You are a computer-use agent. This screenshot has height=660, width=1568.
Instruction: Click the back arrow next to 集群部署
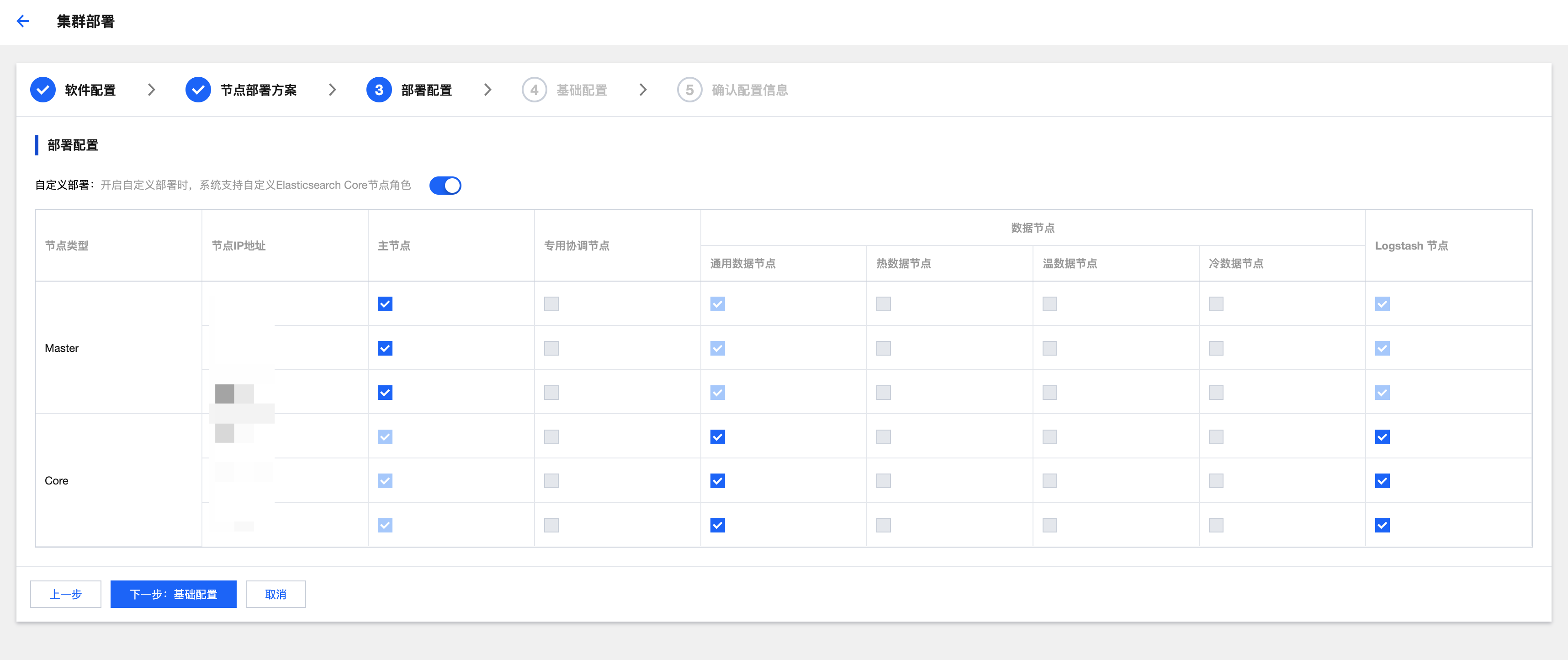[22, 21]
